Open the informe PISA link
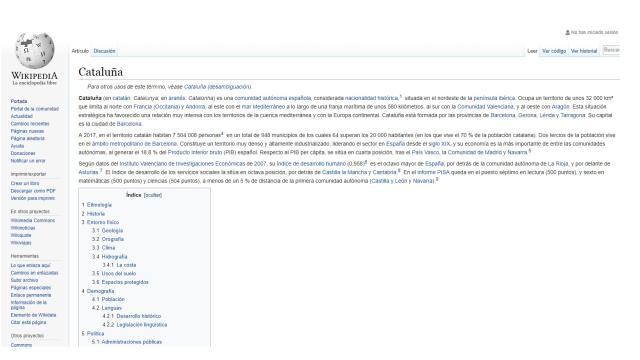Image resolution: width=640 pixels, height=360 pixels. pyautogui.click(x=433, y=172)
